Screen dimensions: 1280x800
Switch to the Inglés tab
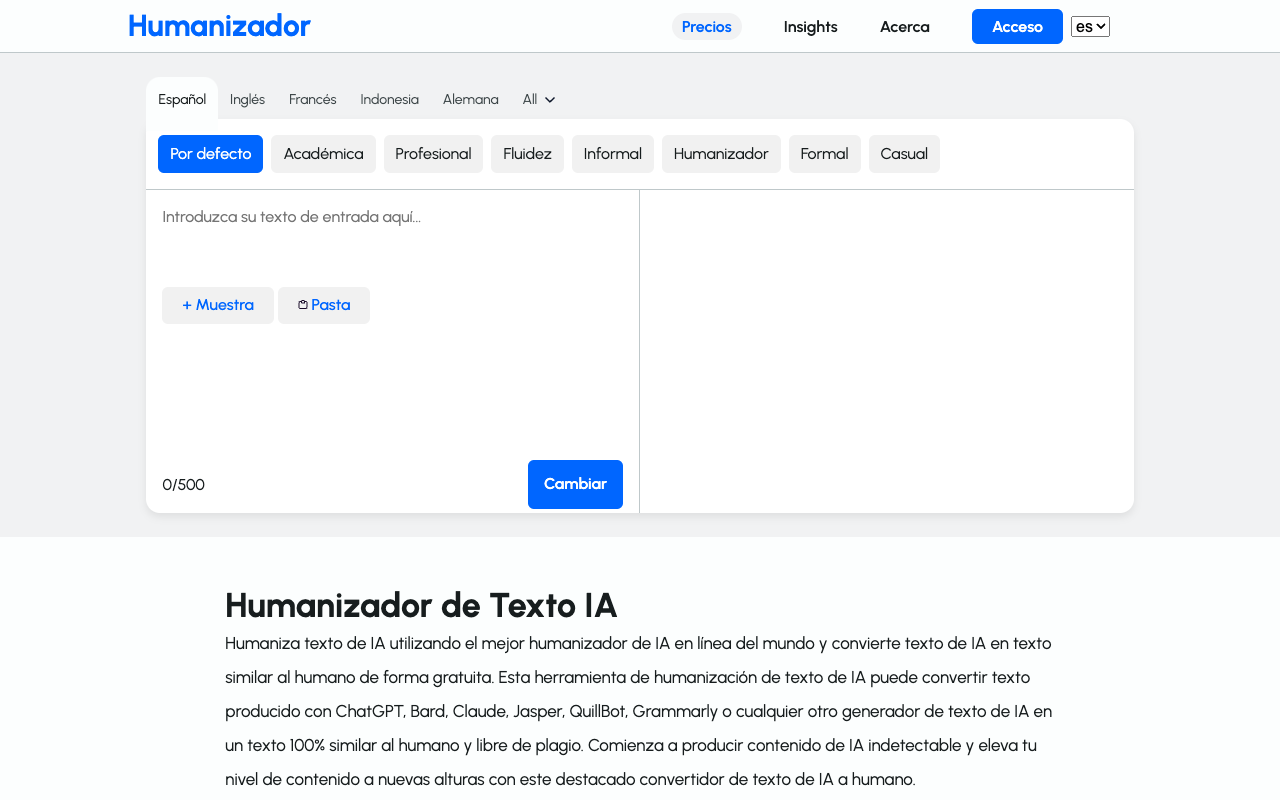tap(247, 99)
